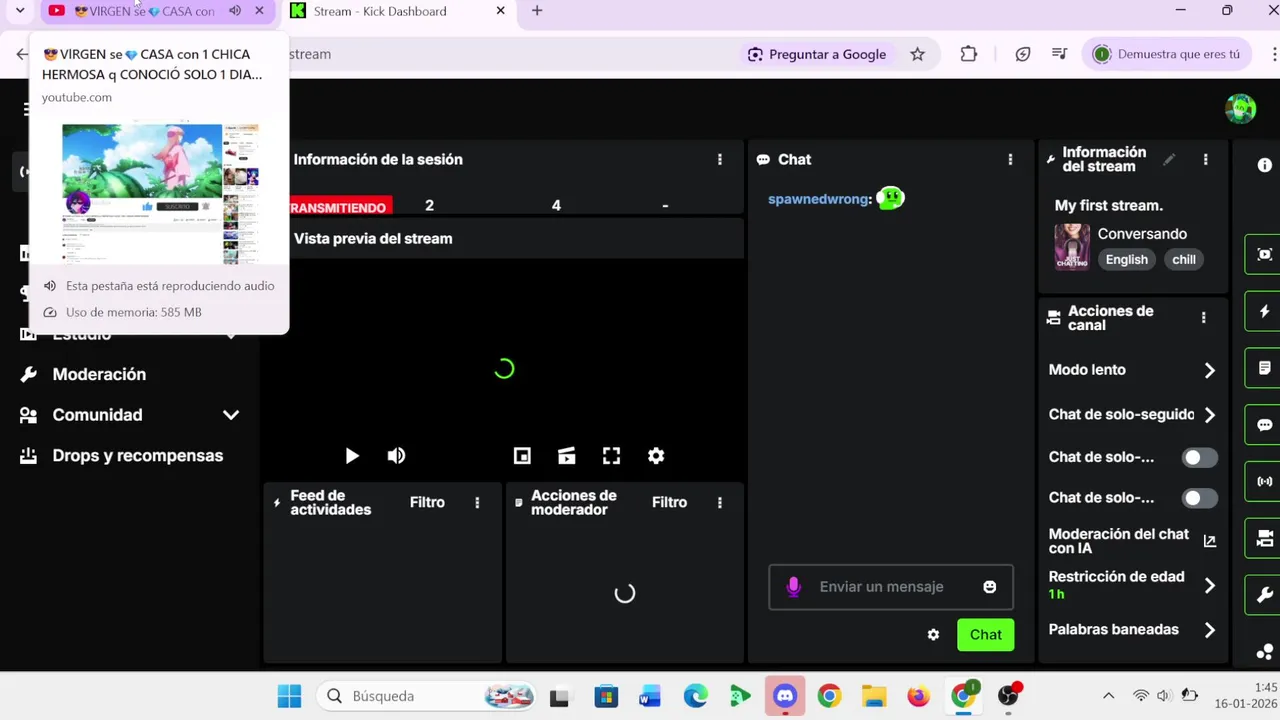Click the stream preview capture icon in right sidebar
Viewport: 1280px width, 720px height.
1265,254
